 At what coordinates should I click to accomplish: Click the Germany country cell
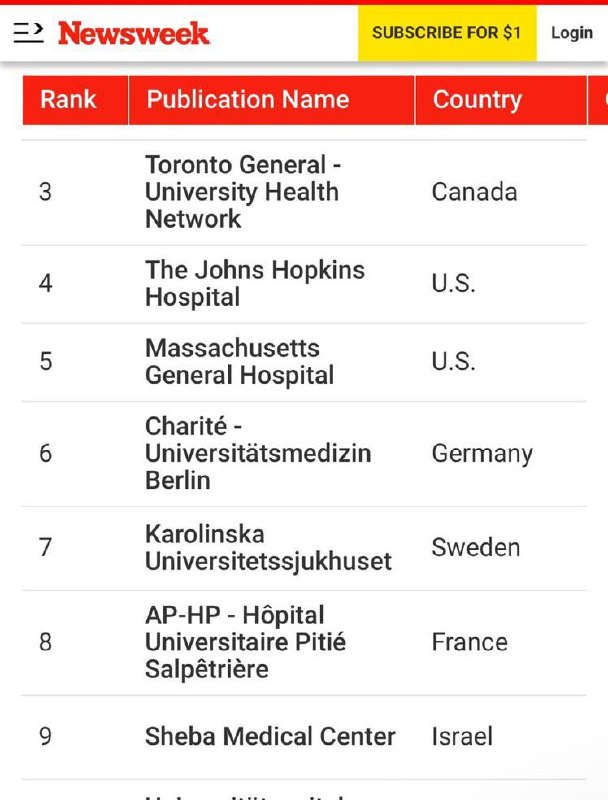[482, 454]
